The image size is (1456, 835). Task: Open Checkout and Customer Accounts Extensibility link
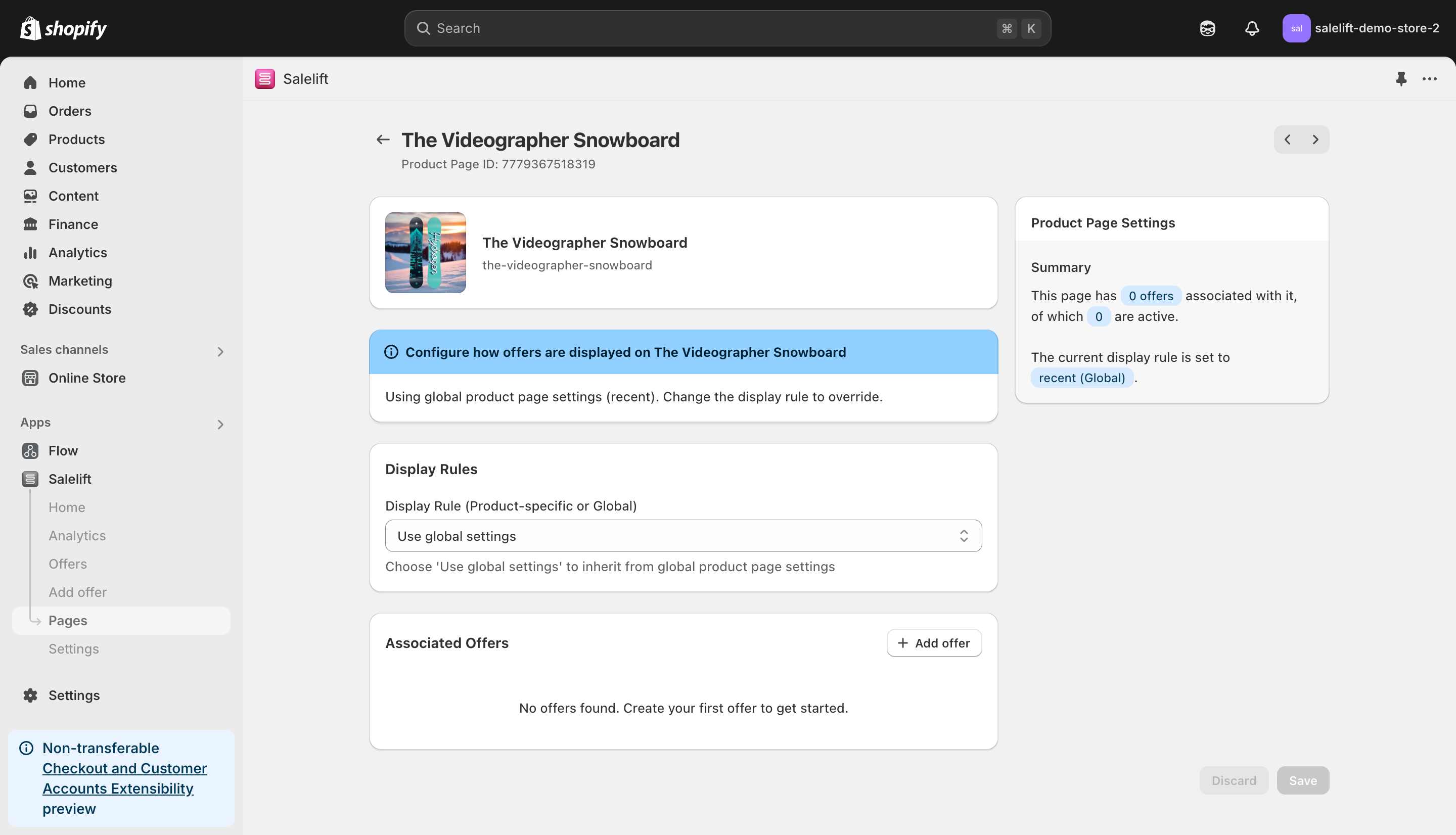[124, 778]
